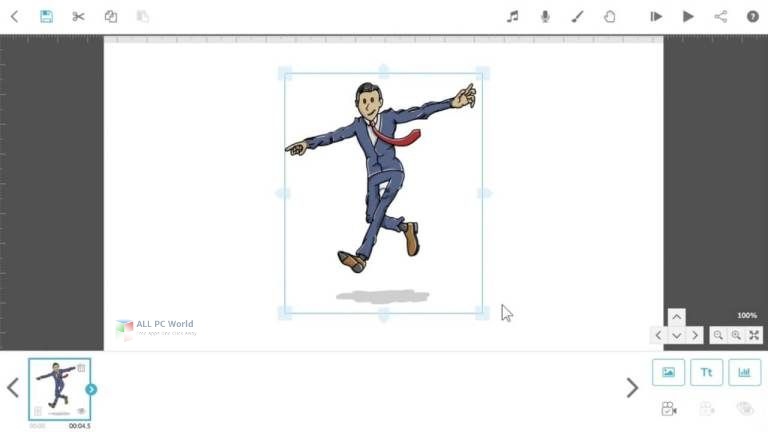Save the scribe with the floppy disk icon

click(47, 17)
